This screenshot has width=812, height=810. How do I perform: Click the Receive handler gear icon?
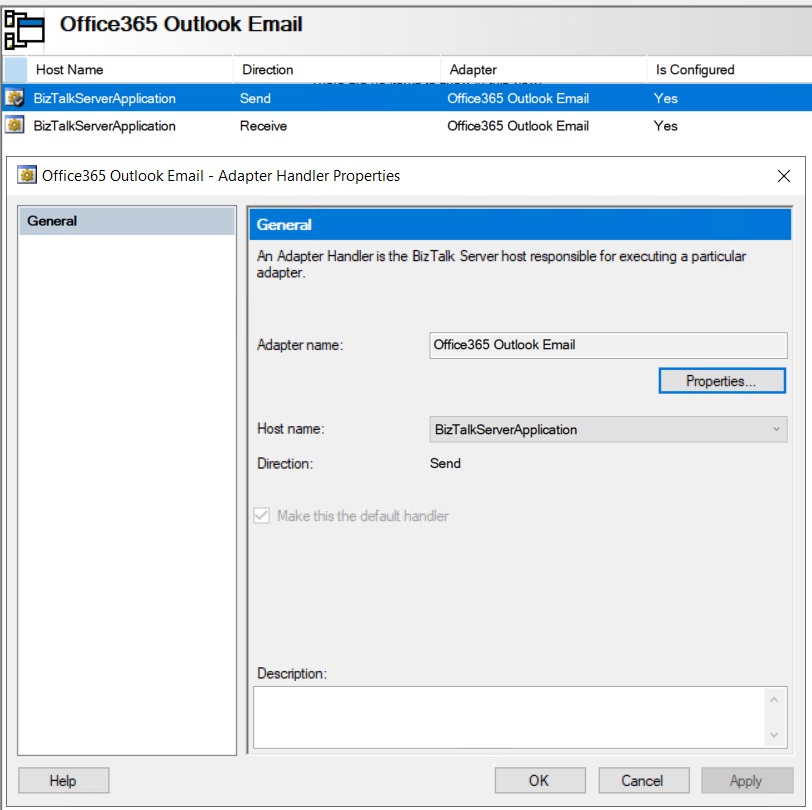click(12, 125)
